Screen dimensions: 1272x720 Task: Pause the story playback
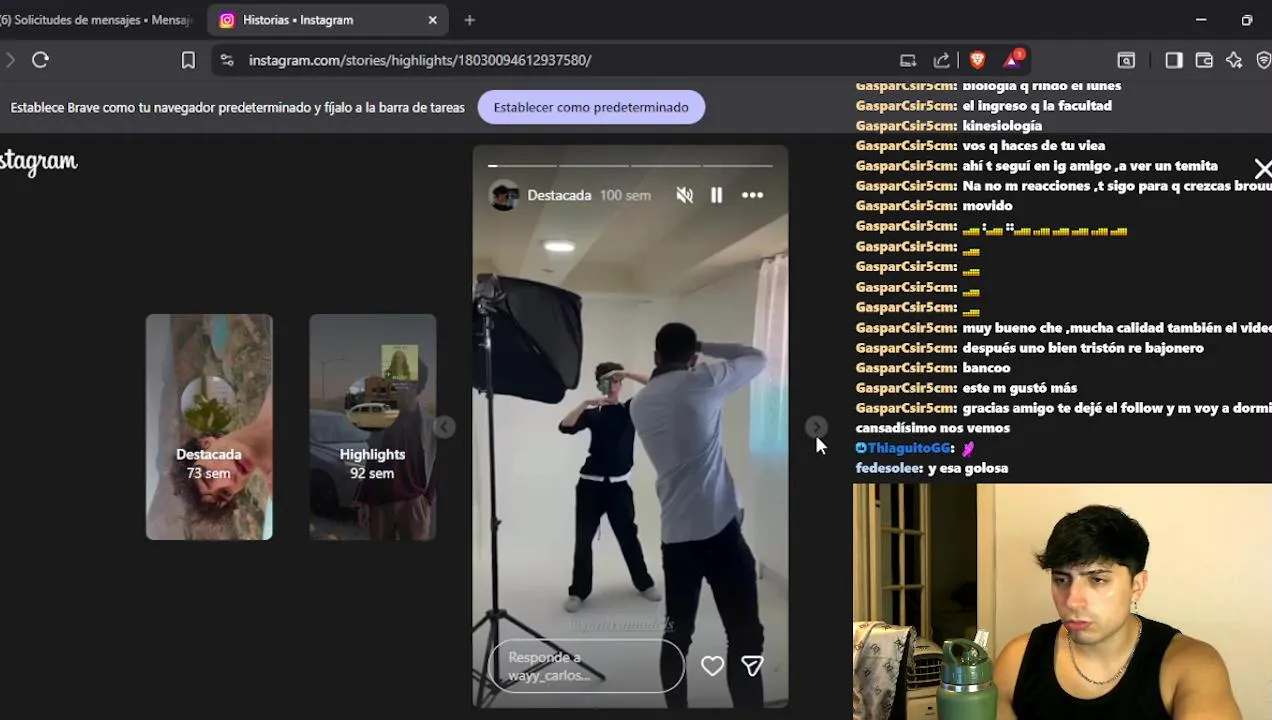(x=716, y=196)
